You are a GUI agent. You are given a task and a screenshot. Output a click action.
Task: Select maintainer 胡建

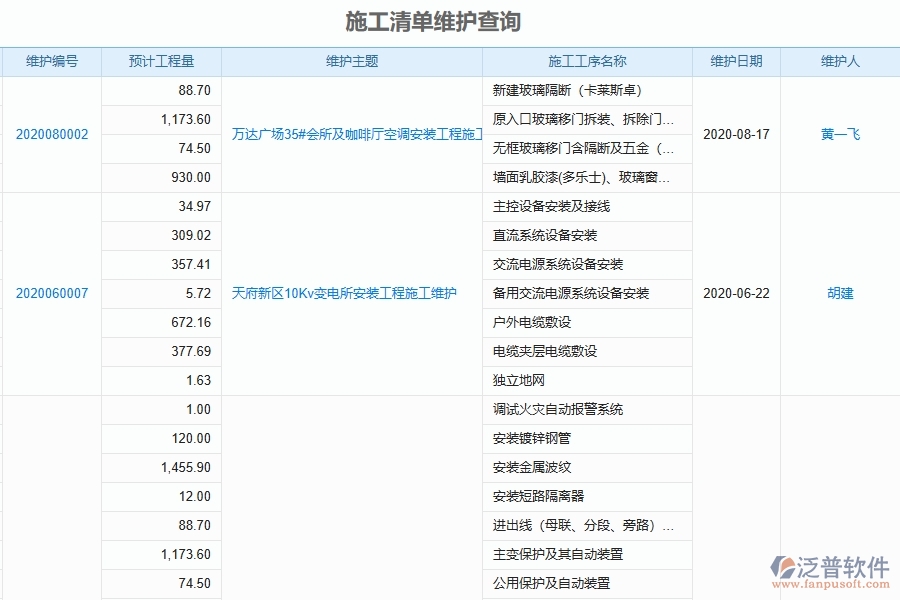point(838,293)
